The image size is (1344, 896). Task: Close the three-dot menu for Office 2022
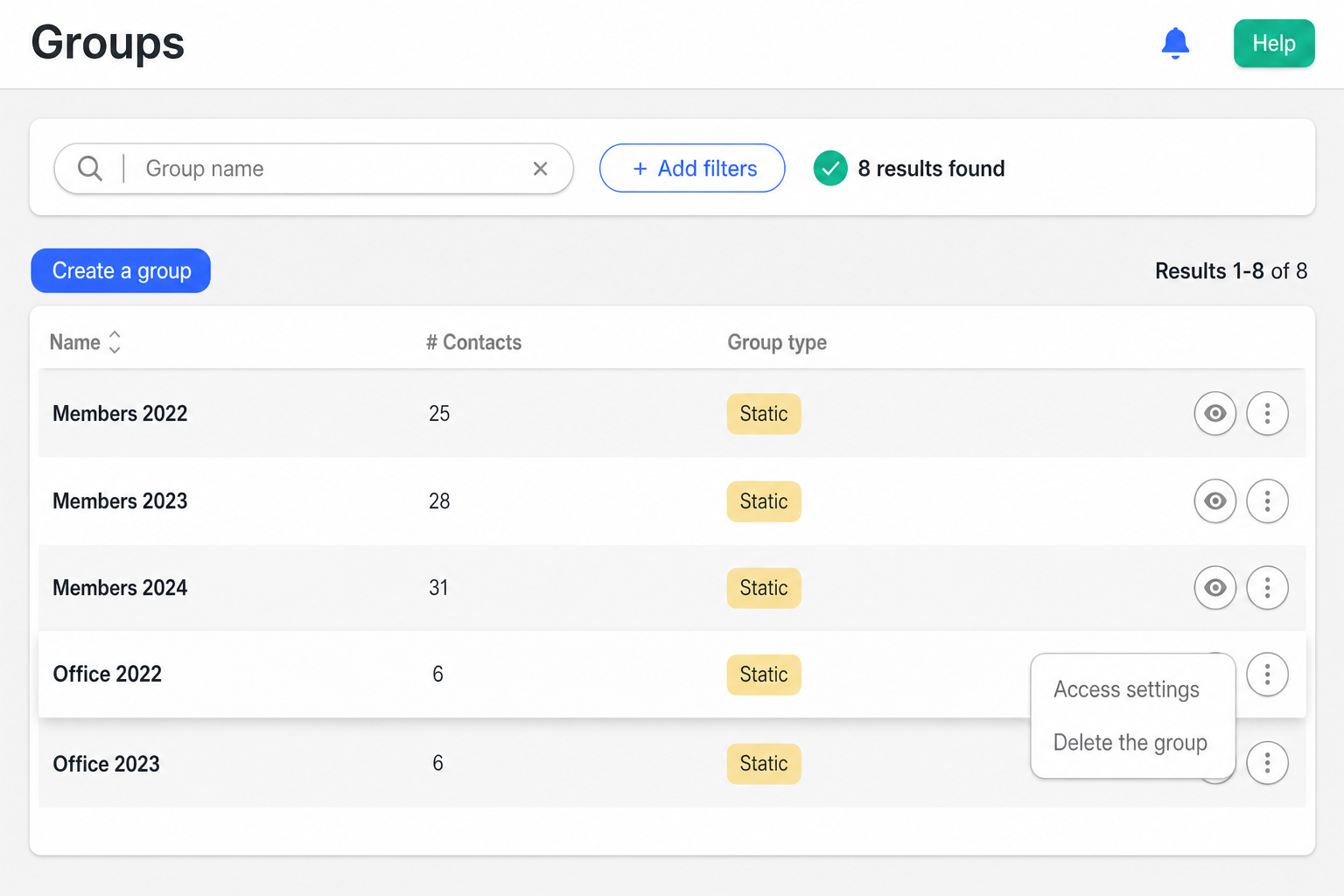1267,674
